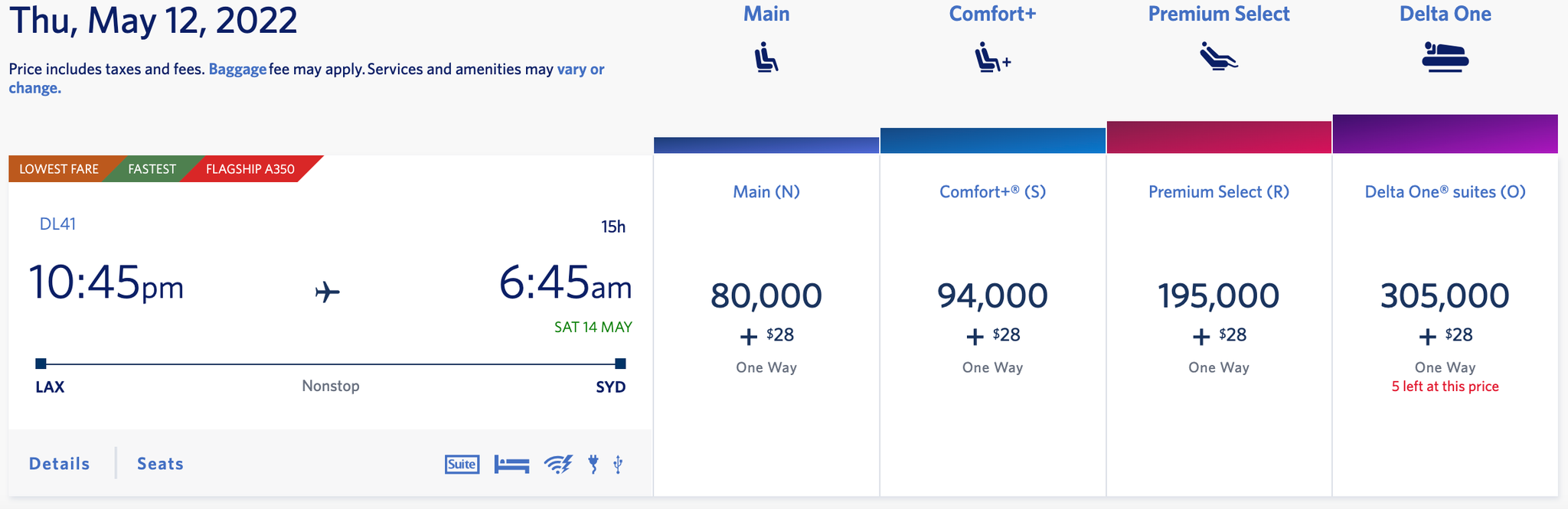Click the airplane icon on the flight timeline
This screenshot has height=509, width=1568.
[x=328, y=292]
